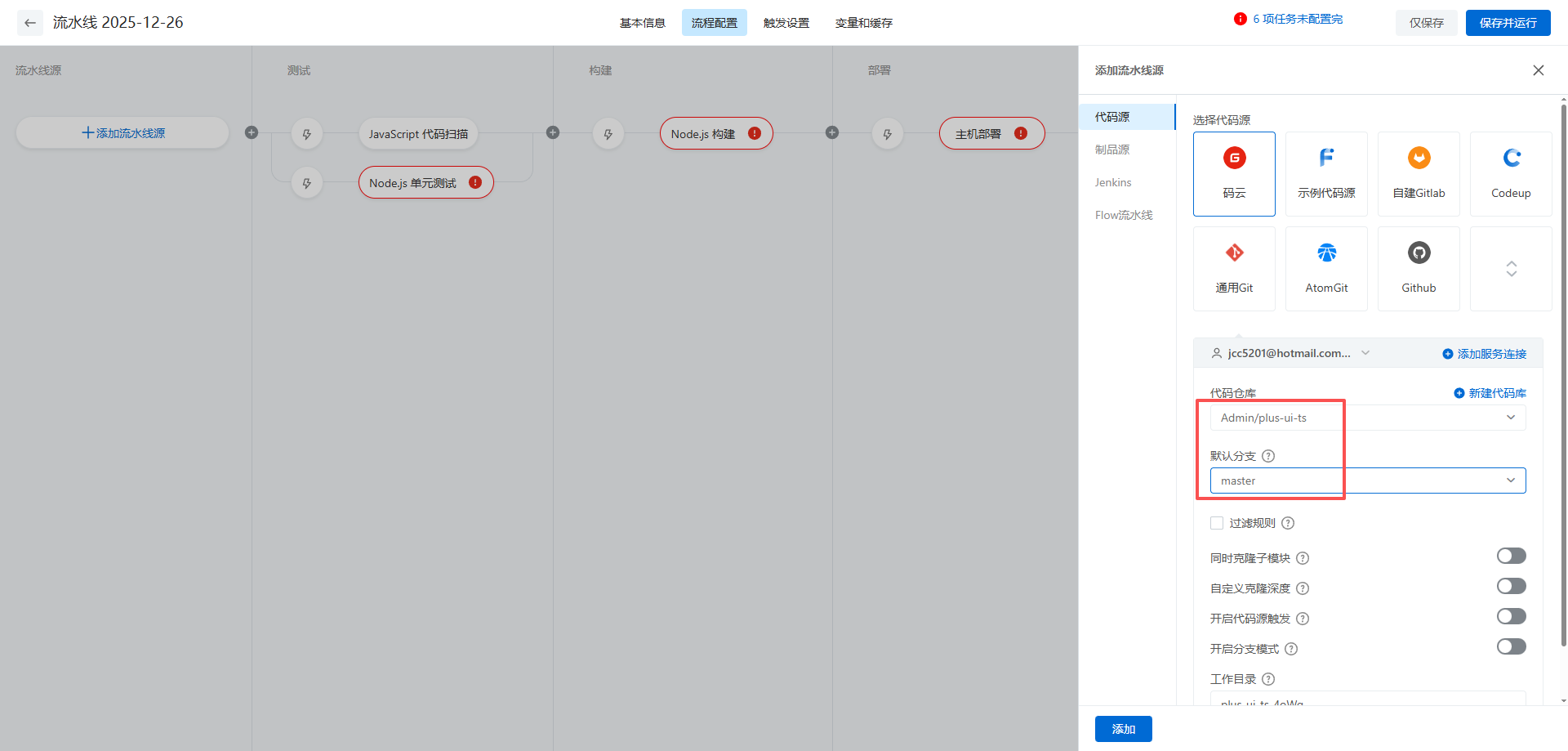Select the Github code source
This screenshot has height=751, width=1568.
coord(1419,269)
